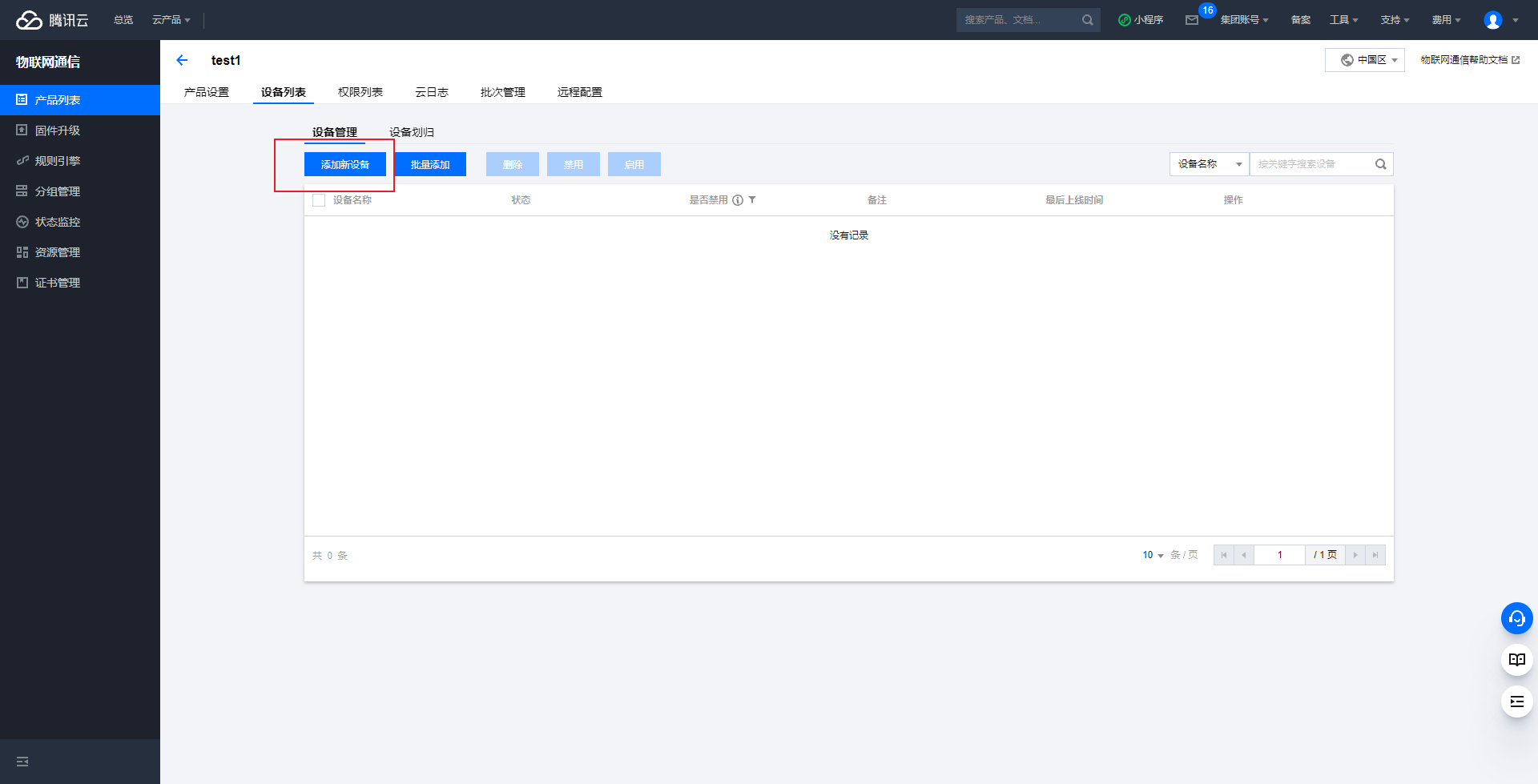Select the 设备管理 sub-tab

pos(335,132)
